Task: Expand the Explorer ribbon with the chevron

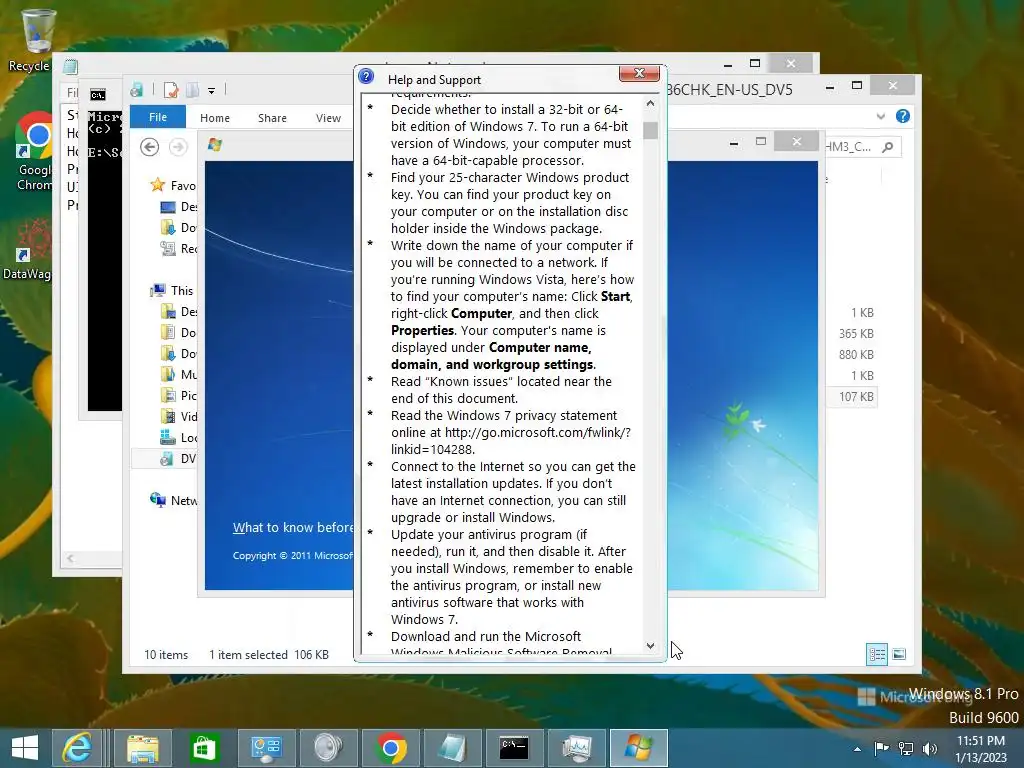Action: tap(881, 116)
